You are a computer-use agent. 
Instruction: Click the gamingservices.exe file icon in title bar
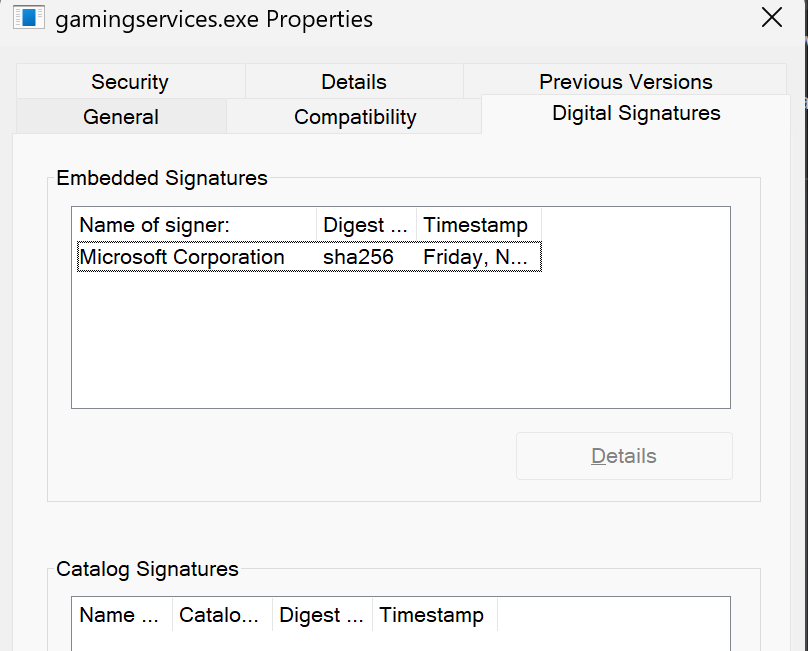coord(28,18)
